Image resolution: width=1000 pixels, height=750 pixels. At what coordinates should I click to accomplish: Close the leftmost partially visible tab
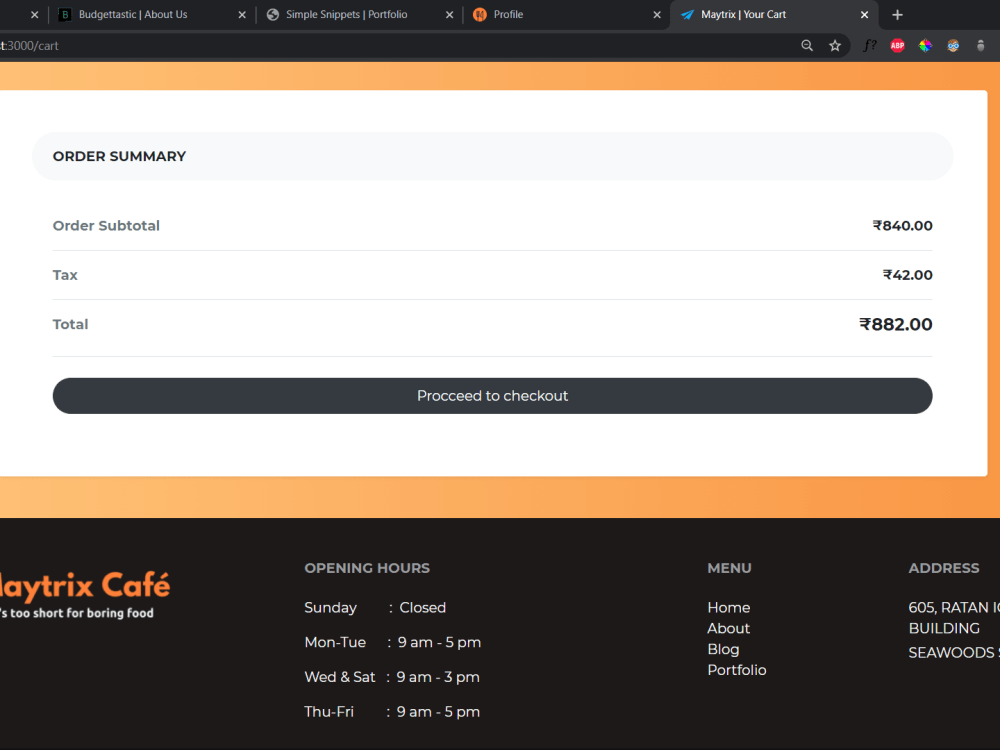pos(34,15)
